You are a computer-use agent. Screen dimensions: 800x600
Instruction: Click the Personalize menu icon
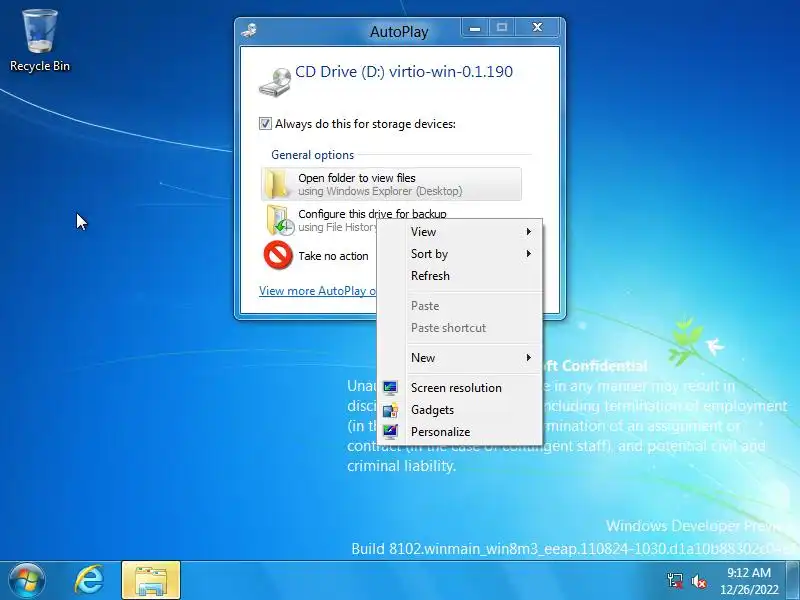pos(390,432)
